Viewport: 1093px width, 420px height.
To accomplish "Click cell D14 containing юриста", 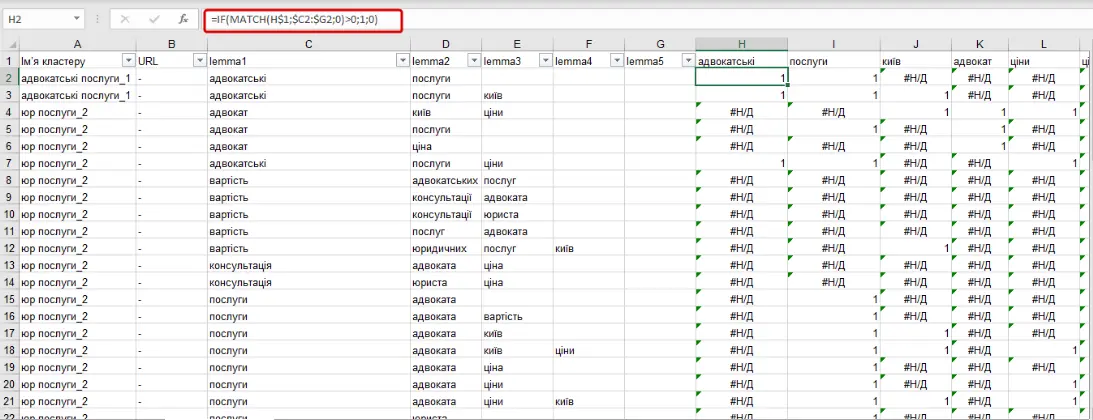I will coord(445,282).
